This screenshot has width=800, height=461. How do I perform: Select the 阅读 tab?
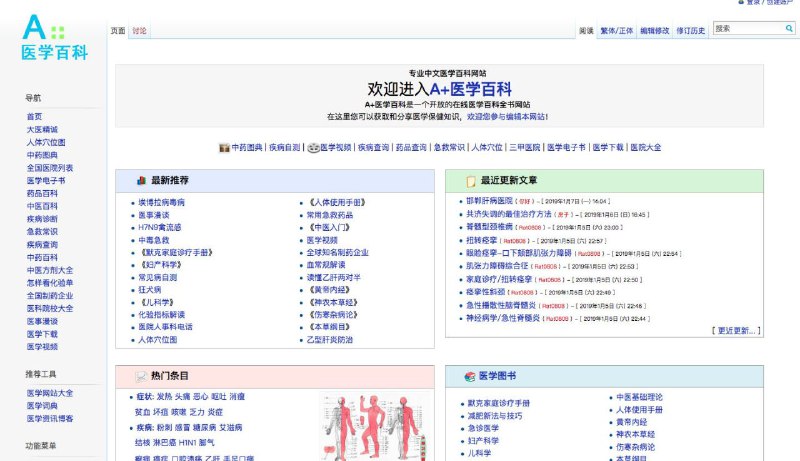click(586, 31)
